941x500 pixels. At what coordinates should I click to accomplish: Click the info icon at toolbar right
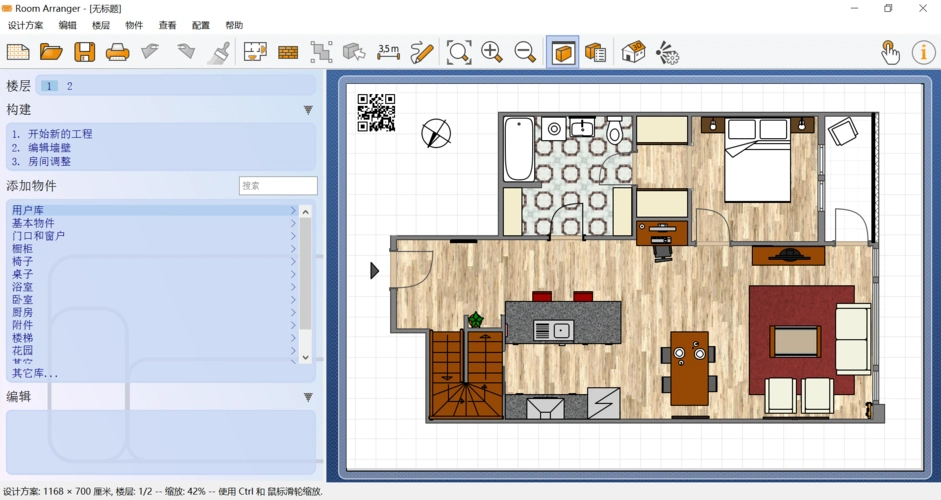click(x=922, y=52)
